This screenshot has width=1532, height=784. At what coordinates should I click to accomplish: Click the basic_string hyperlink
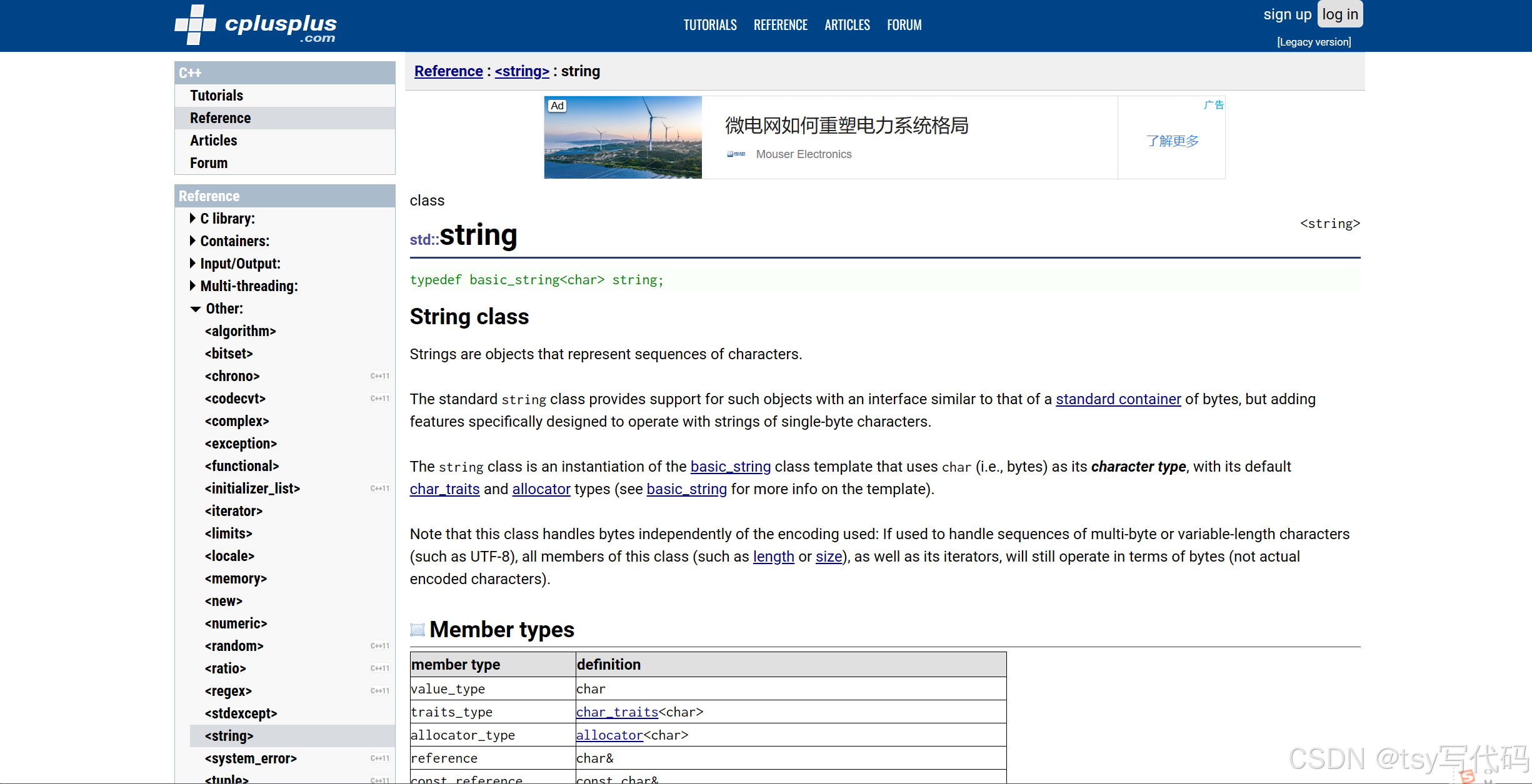click(x=730, y=466)
